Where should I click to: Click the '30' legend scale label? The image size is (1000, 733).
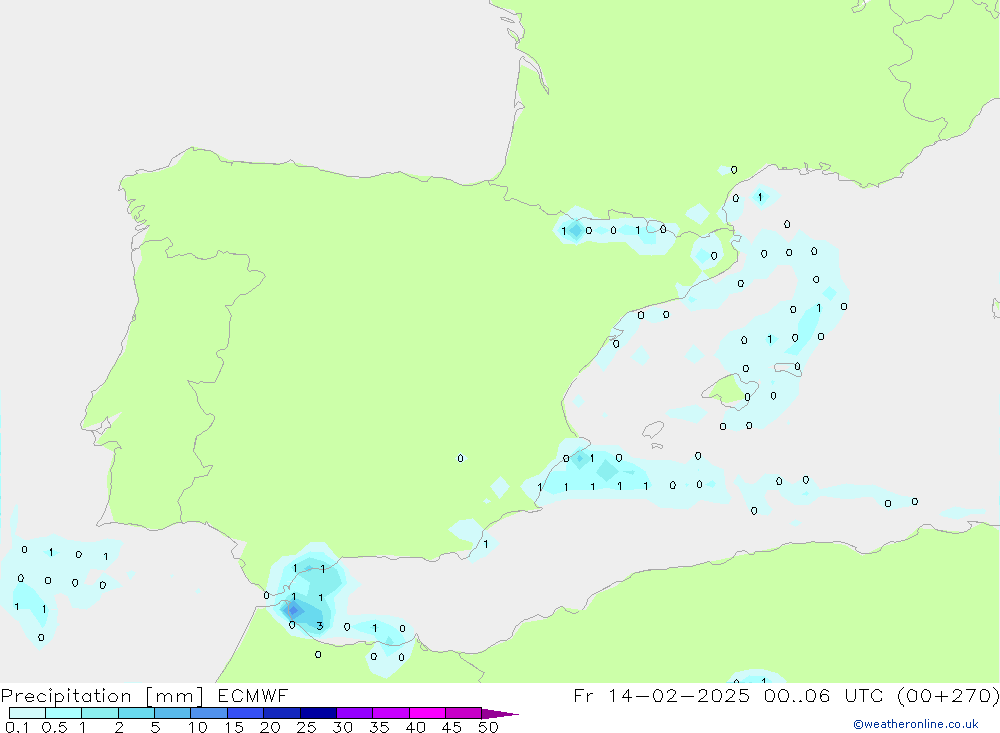click(342, 727)
